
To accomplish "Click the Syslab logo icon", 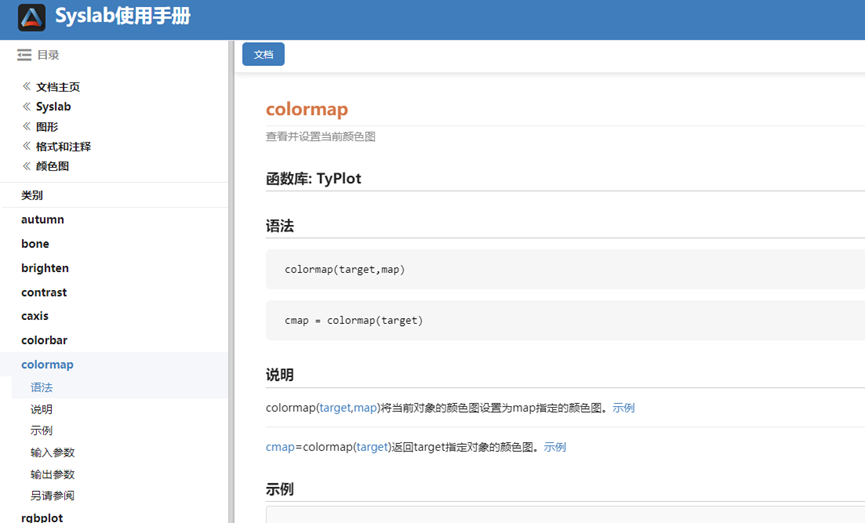I will coord(31,17).
